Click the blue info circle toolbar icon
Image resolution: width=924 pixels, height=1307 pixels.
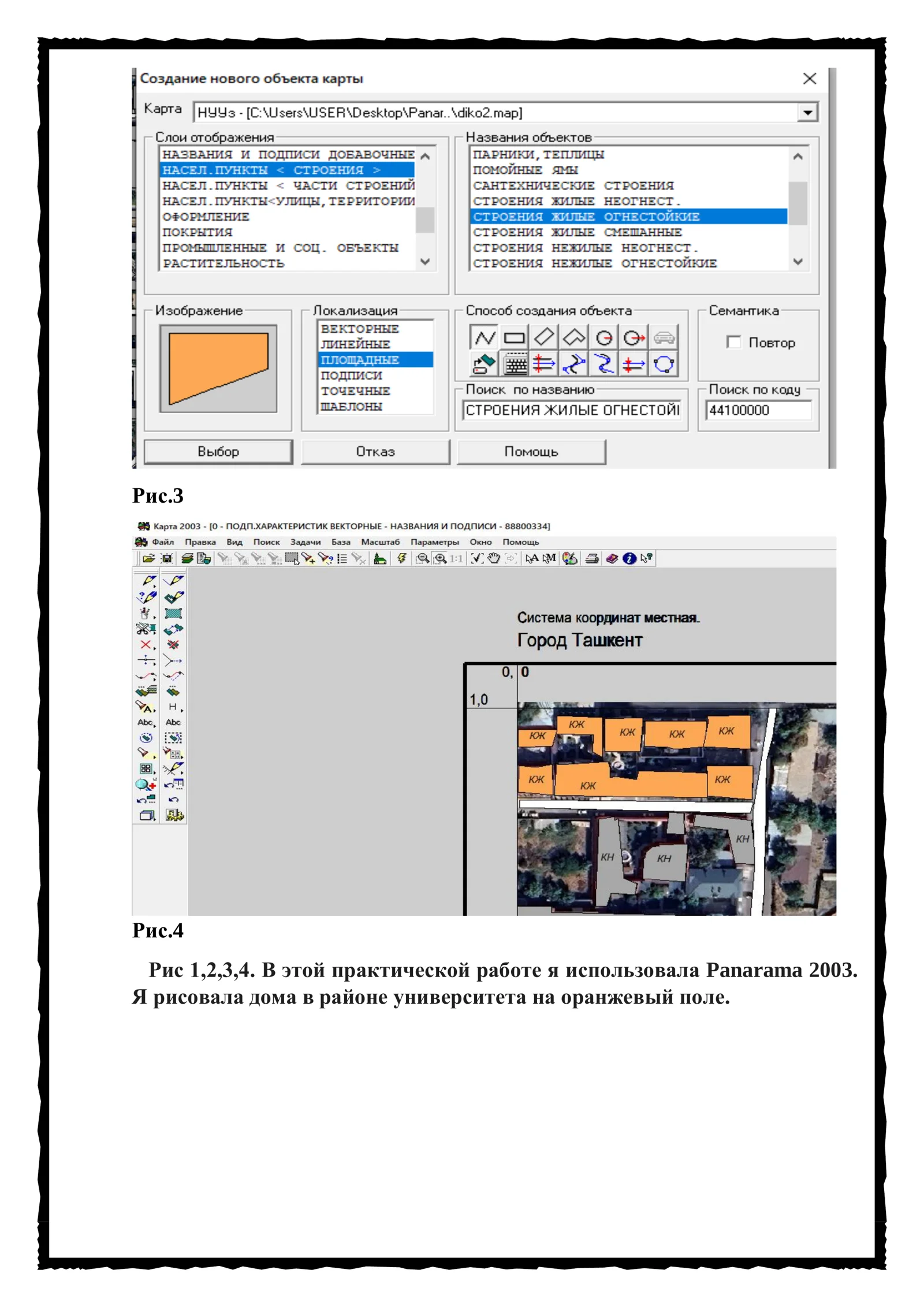click(629, 558)
